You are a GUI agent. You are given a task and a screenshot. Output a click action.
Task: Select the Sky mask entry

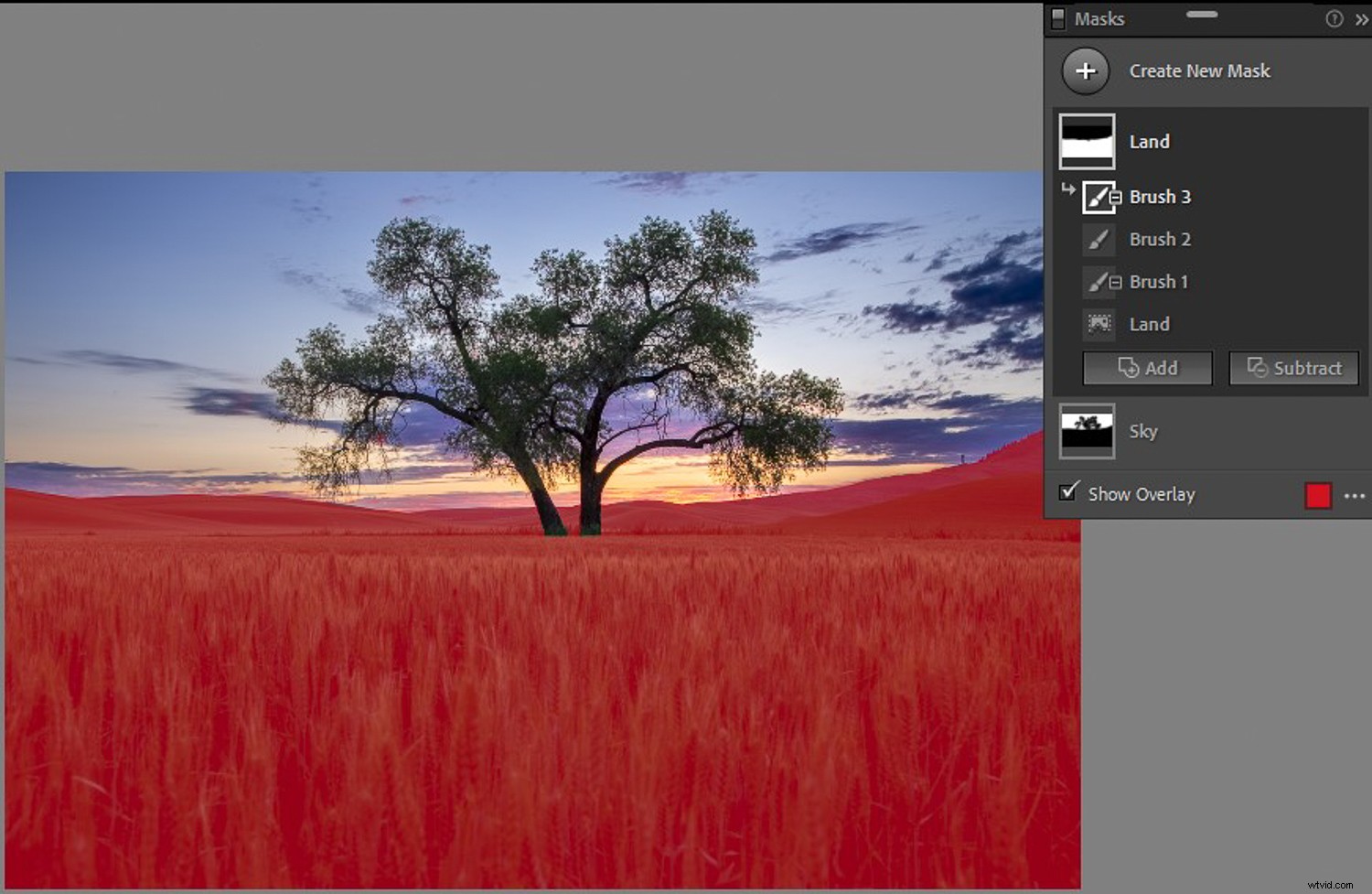click(1144, 431)
